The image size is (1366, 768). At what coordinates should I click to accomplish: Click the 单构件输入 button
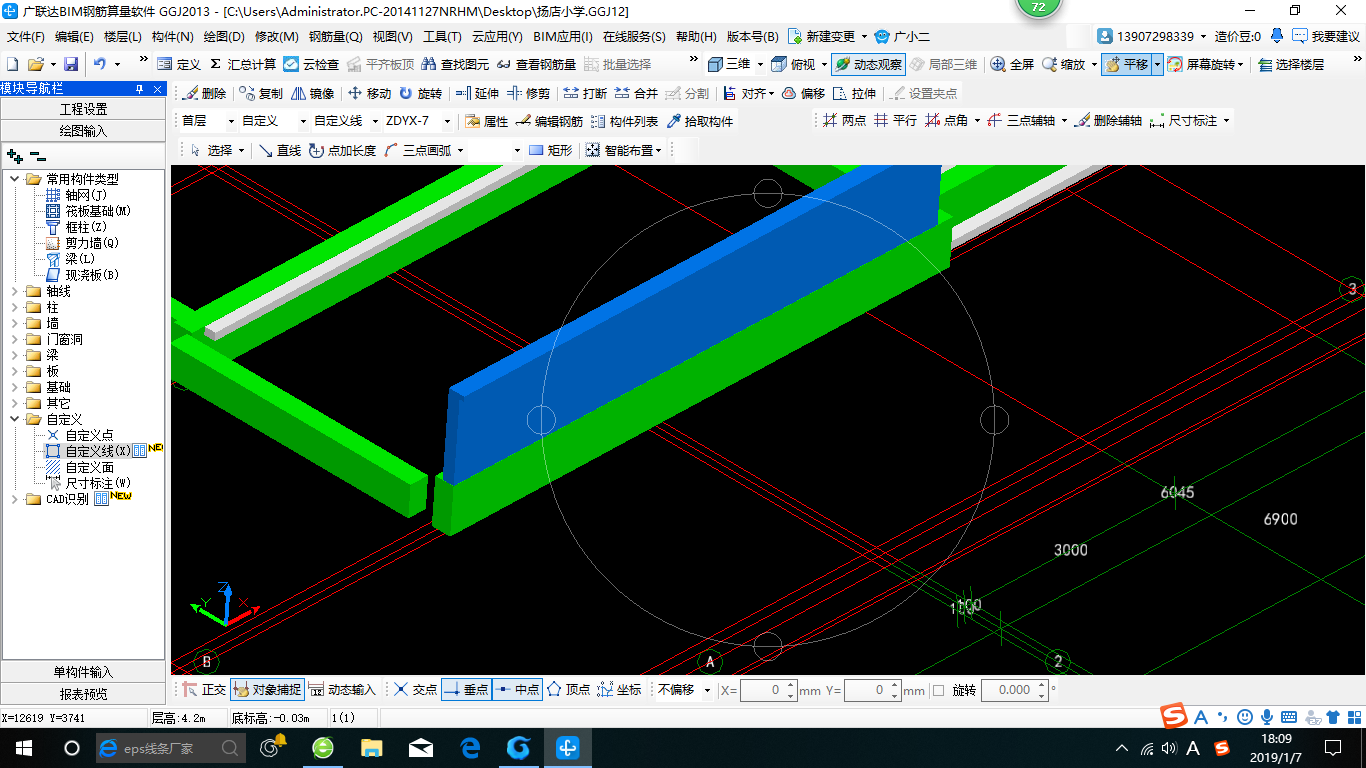pyautogui.click(x=83, y=672)
